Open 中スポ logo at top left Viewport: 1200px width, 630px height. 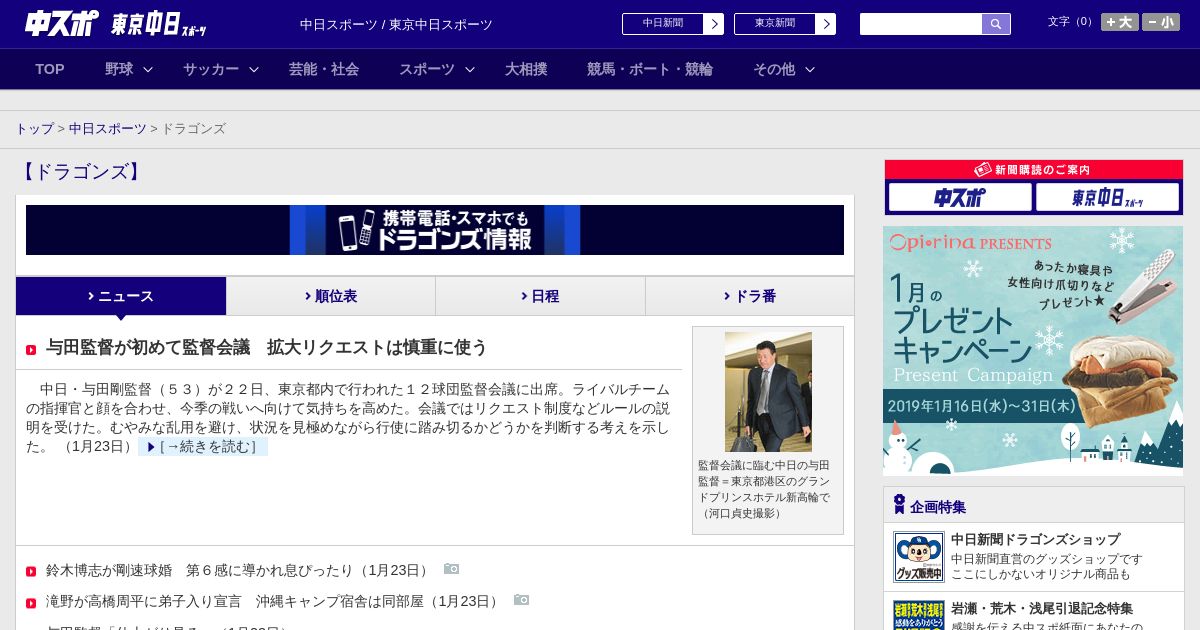click(x=62, y=23)
